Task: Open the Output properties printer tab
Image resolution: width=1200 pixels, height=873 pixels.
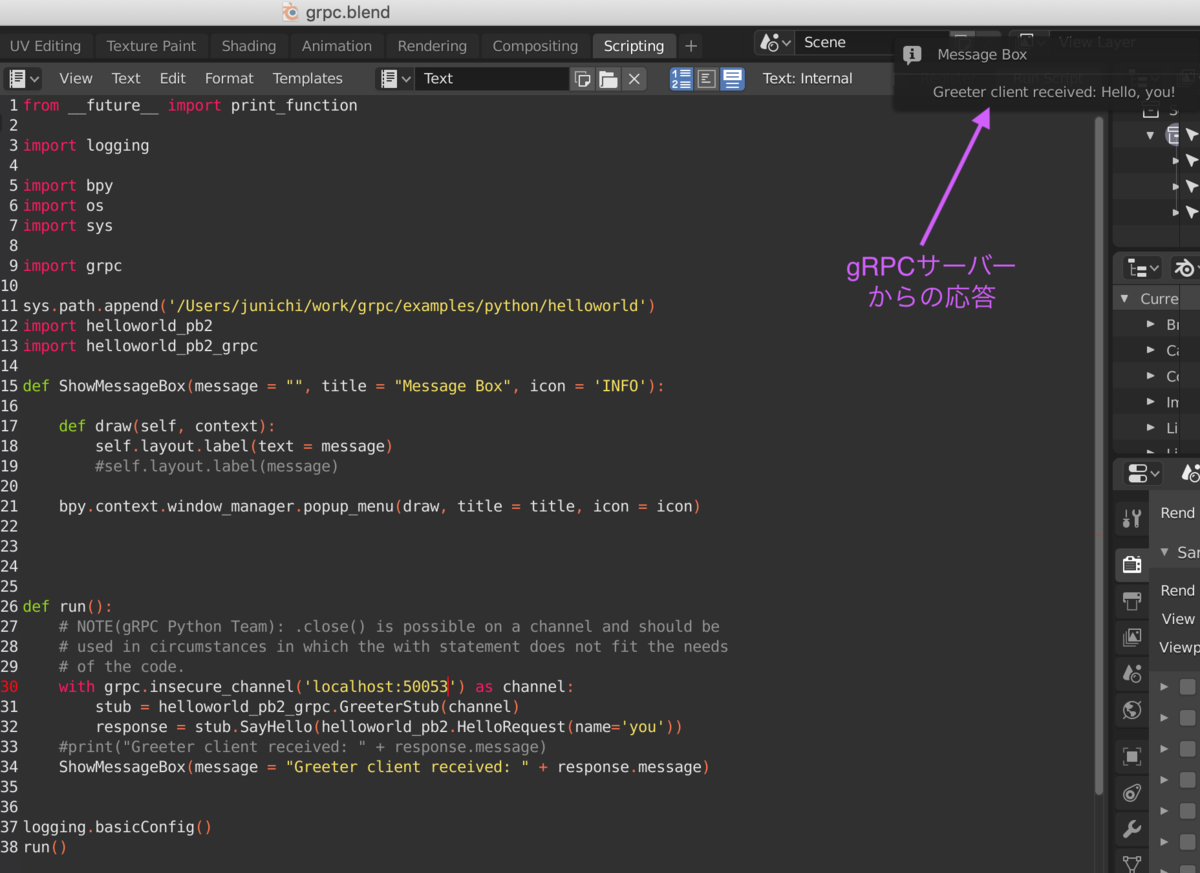Action: pos(1132,601)
